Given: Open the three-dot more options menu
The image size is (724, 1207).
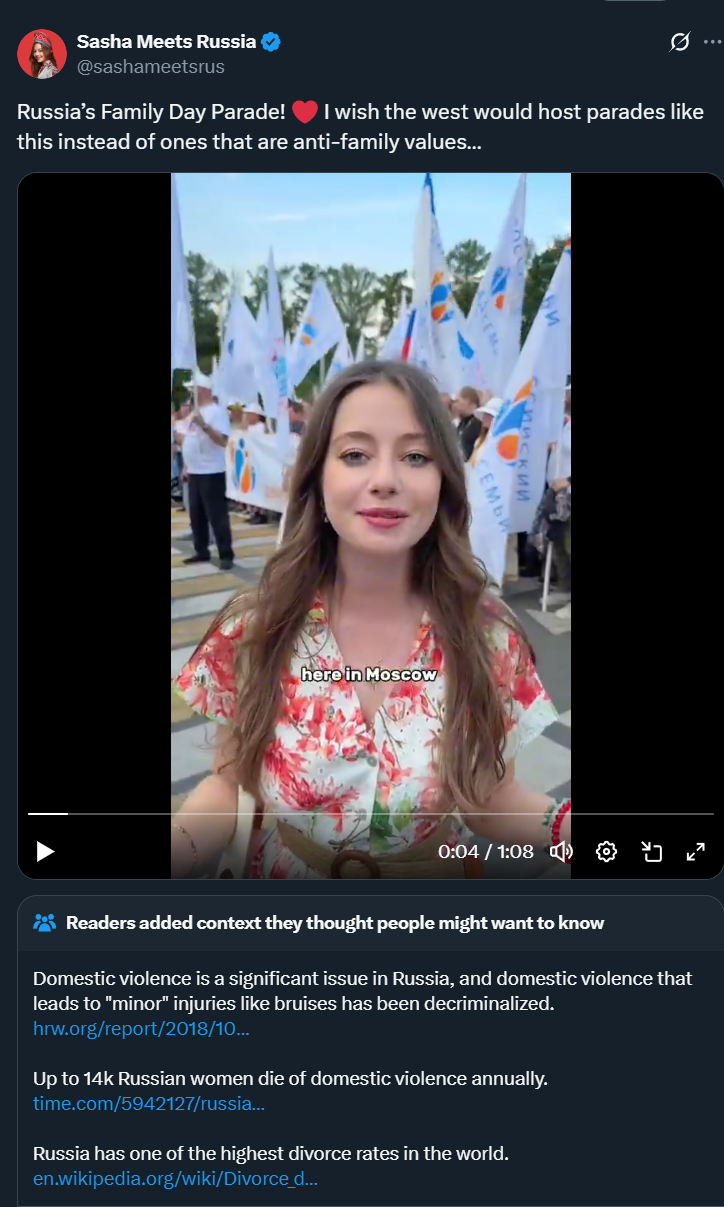Looking at the screenshot, I should (712, 42).
